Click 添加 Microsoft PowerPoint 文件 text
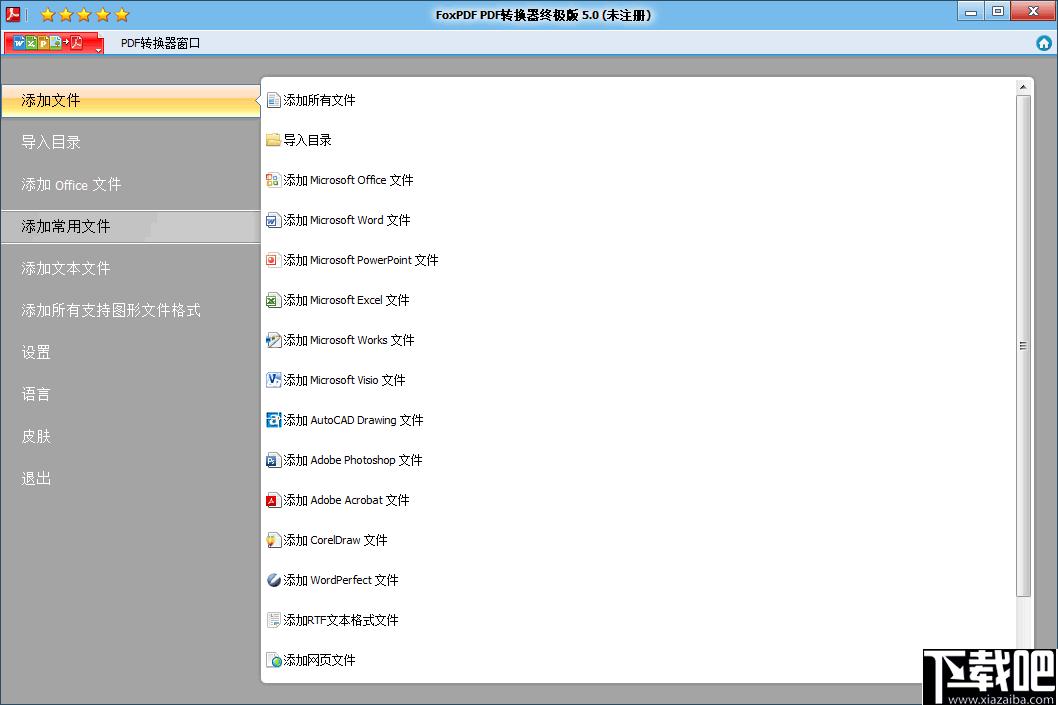This screenshot has width=1058, height=705. point(360,260)
